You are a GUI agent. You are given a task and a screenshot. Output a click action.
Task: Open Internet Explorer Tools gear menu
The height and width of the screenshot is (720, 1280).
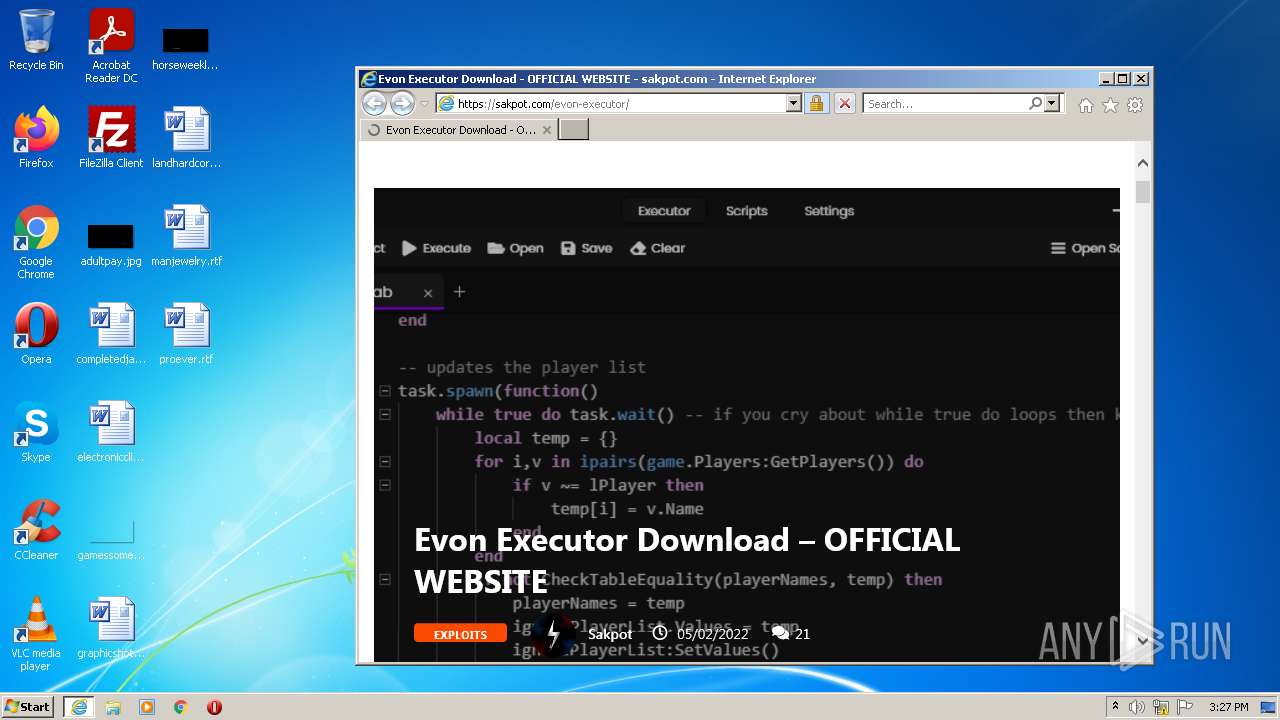pos(1135,104)
